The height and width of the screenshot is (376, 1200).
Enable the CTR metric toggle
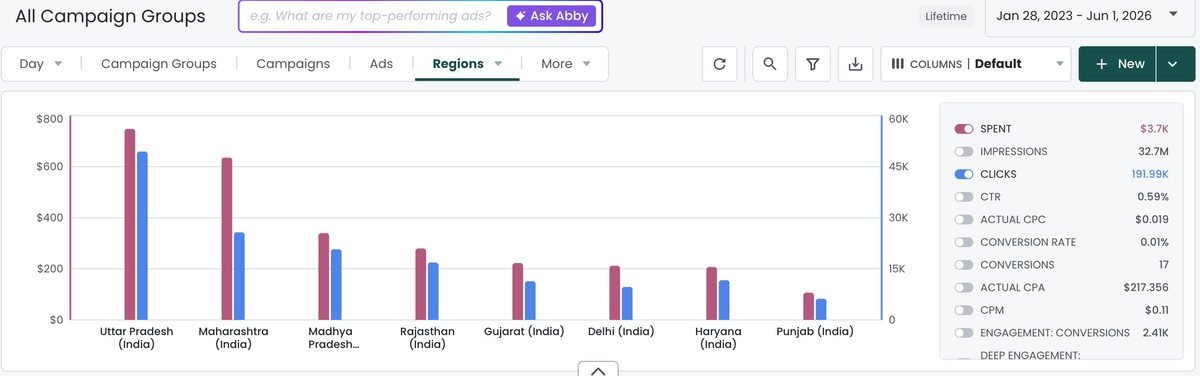point(964,197)
